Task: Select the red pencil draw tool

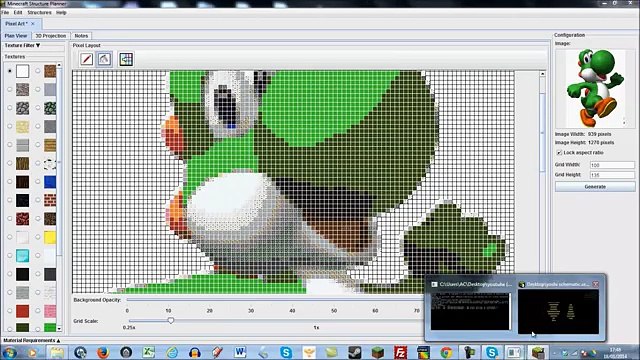Action: click(87, 59)
